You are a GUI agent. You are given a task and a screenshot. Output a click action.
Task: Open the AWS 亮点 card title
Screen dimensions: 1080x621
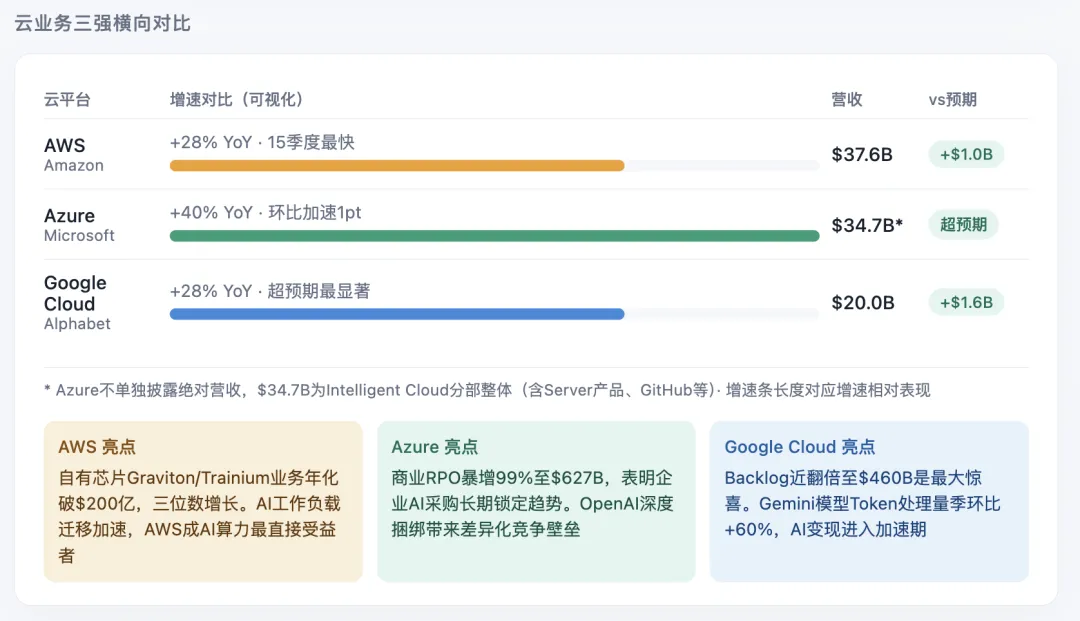(97, 447)
